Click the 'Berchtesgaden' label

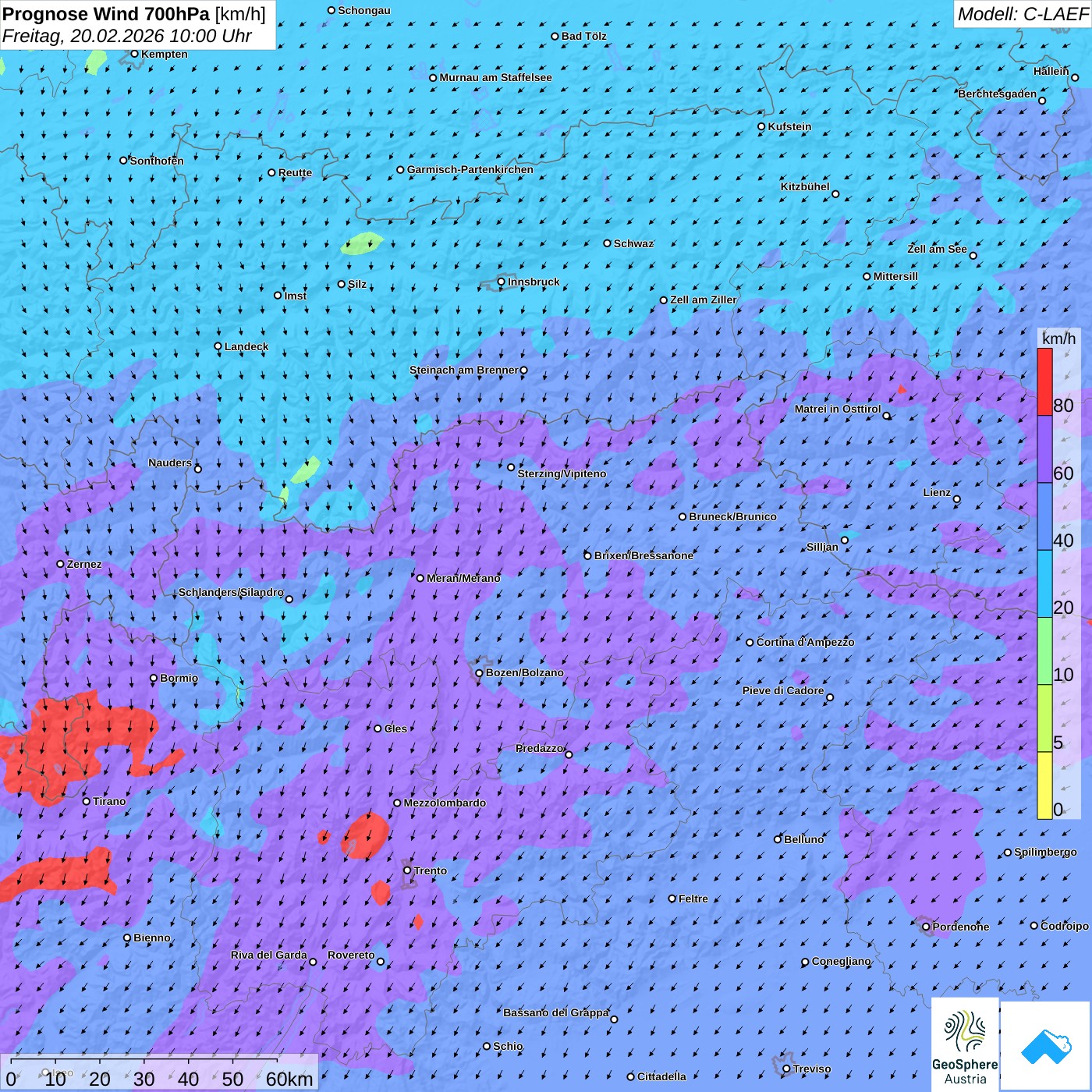tap(998, 94)
